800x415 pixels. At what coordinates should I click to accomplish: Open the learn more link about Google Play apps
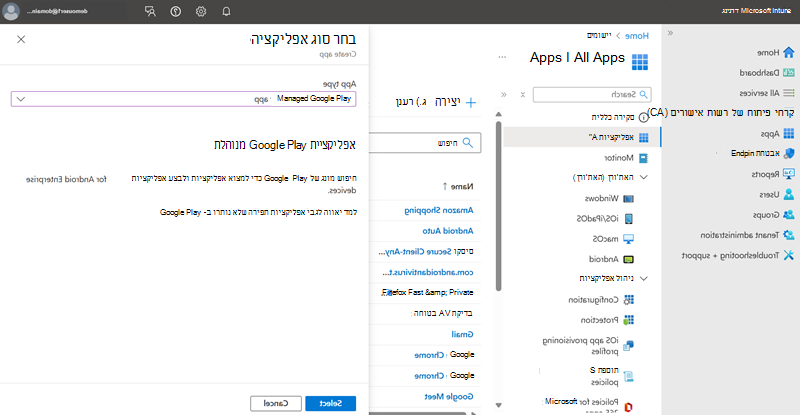click(x=258, y=212)
